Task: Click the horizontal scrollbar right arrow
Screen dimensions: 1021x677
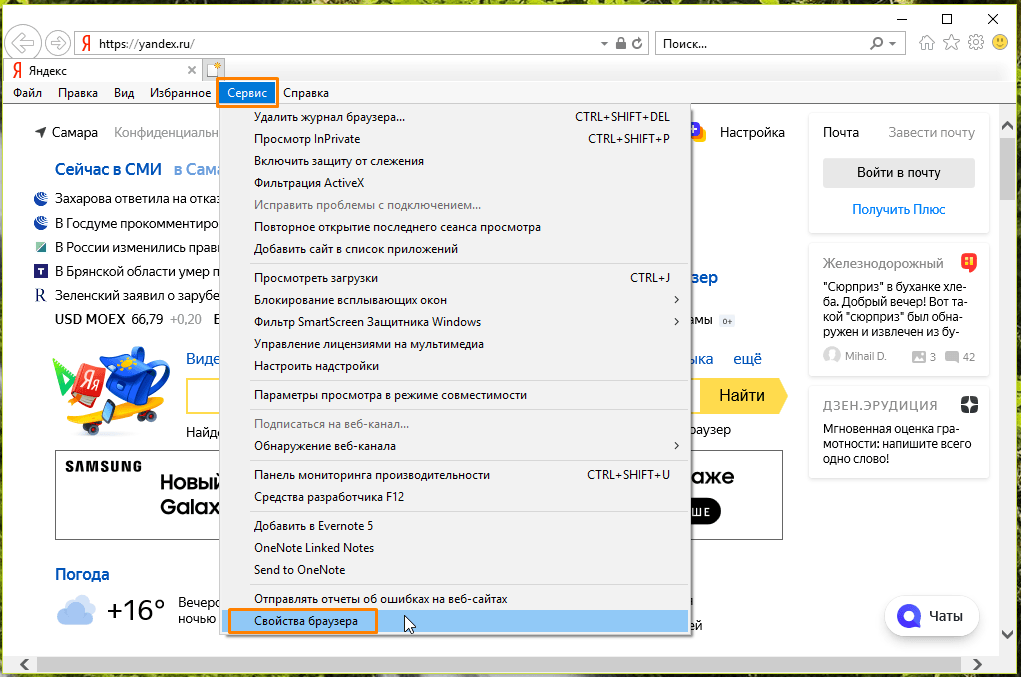Action: coord(977,664)
